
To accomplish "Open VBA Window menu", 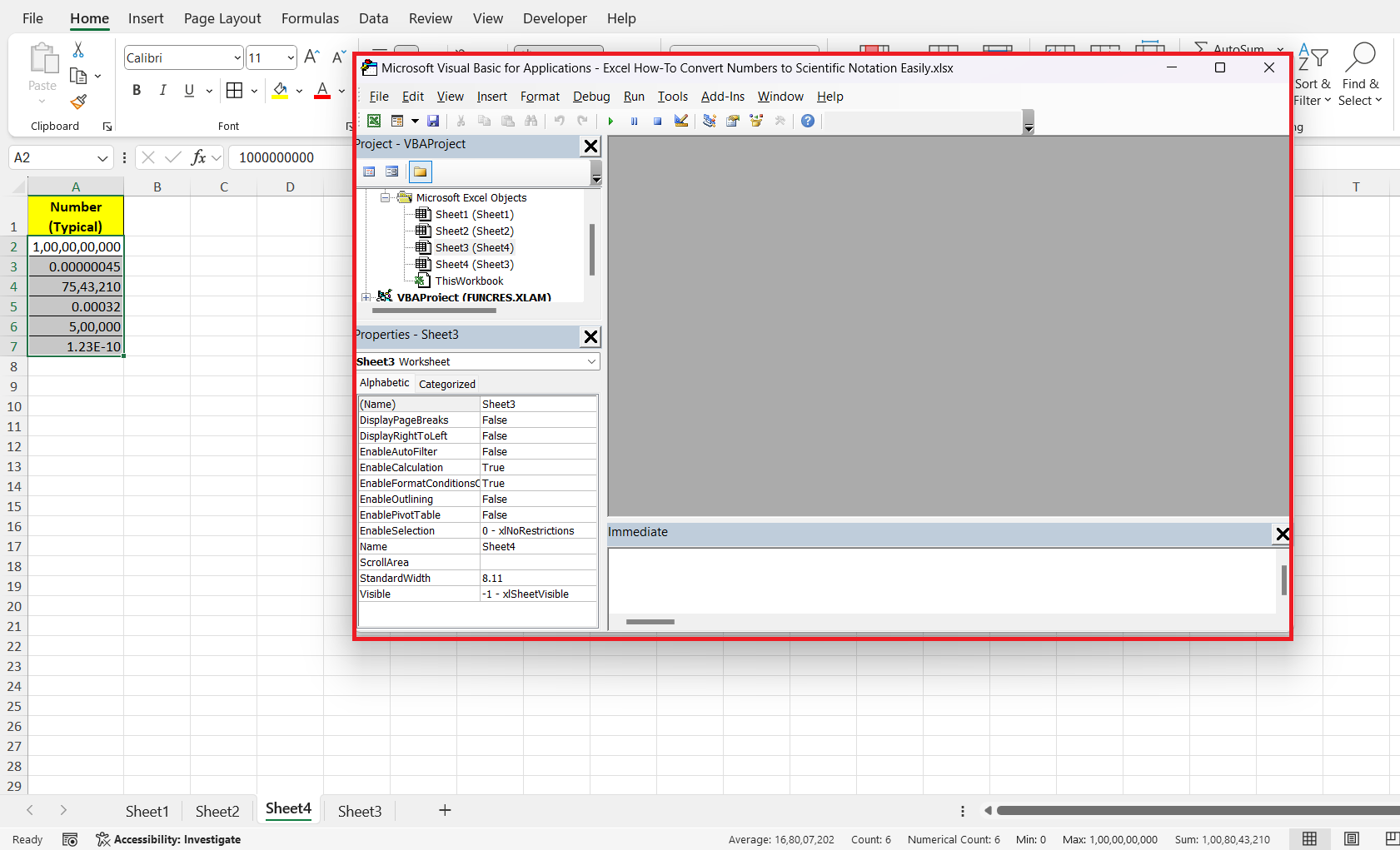I will [x=780, y=97].
